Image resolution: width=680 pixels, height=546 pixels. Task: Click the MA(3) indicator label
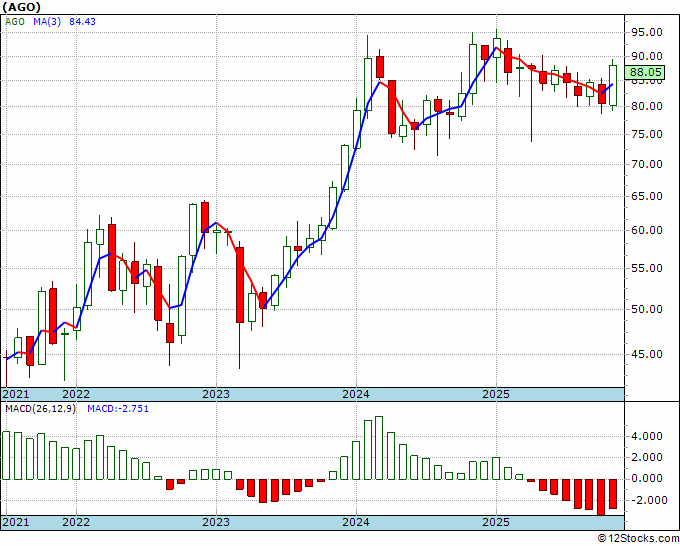(x=47, y=21)
